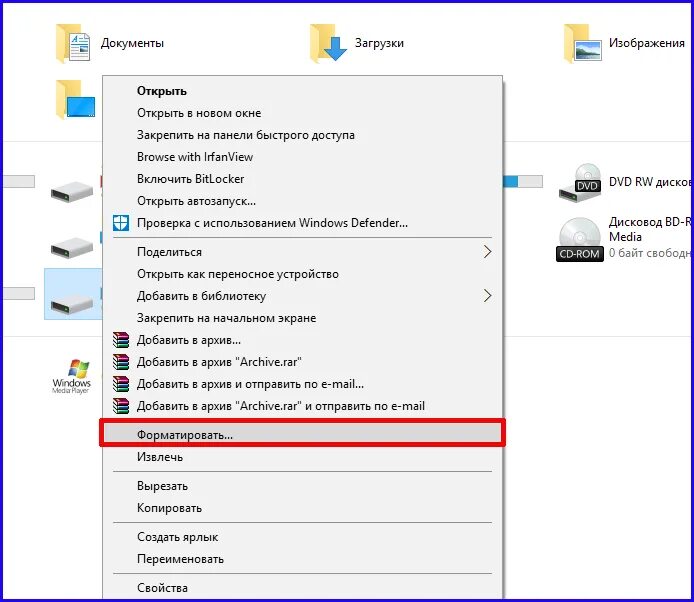Viewport: 694px width, 602px height.
Task: Select Включить BitLocker
Action: 303,179
